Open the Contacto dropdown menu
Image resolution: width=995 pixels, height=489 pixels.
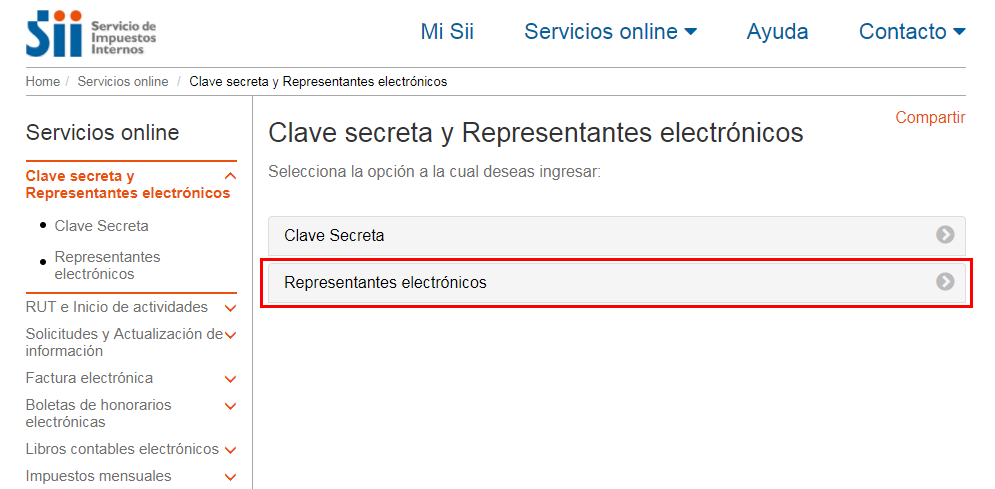click(912, 31)
